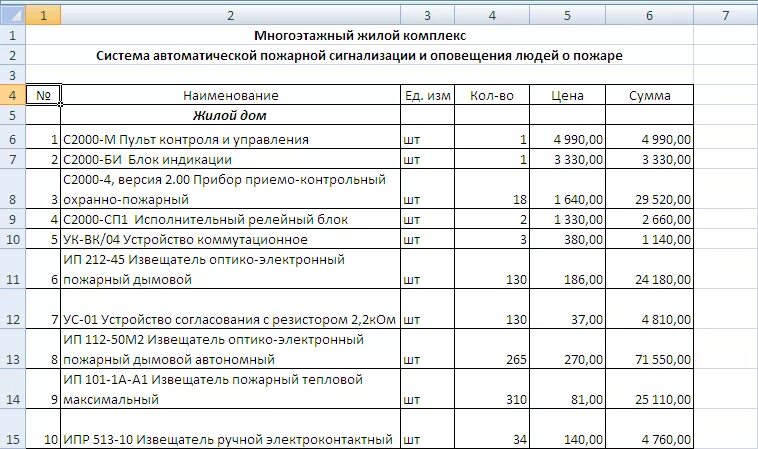Select row header 8

13,189
